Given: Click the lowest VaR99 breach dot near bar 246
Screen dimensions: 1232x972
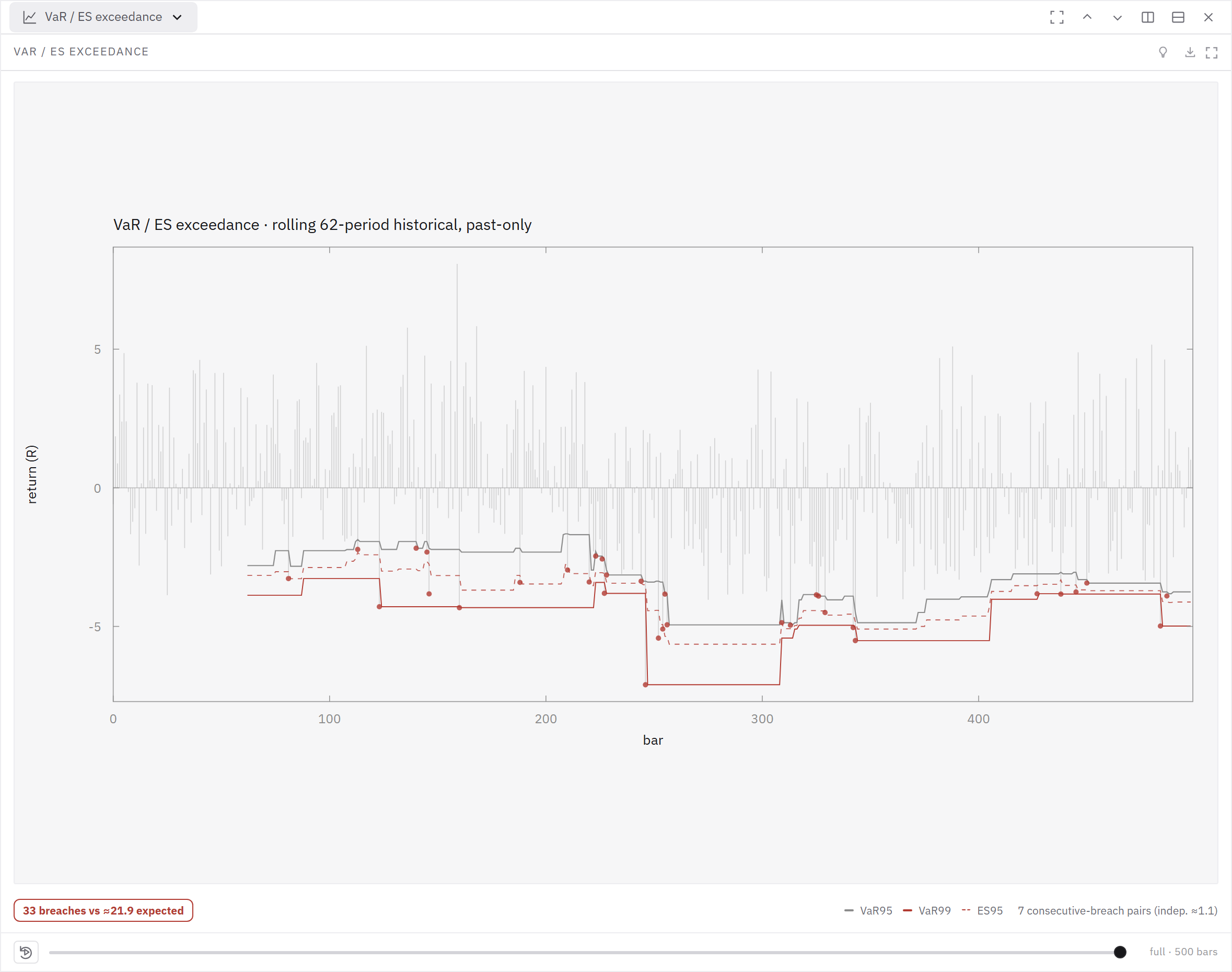Looking at the screenshot, I should point(645,685).
